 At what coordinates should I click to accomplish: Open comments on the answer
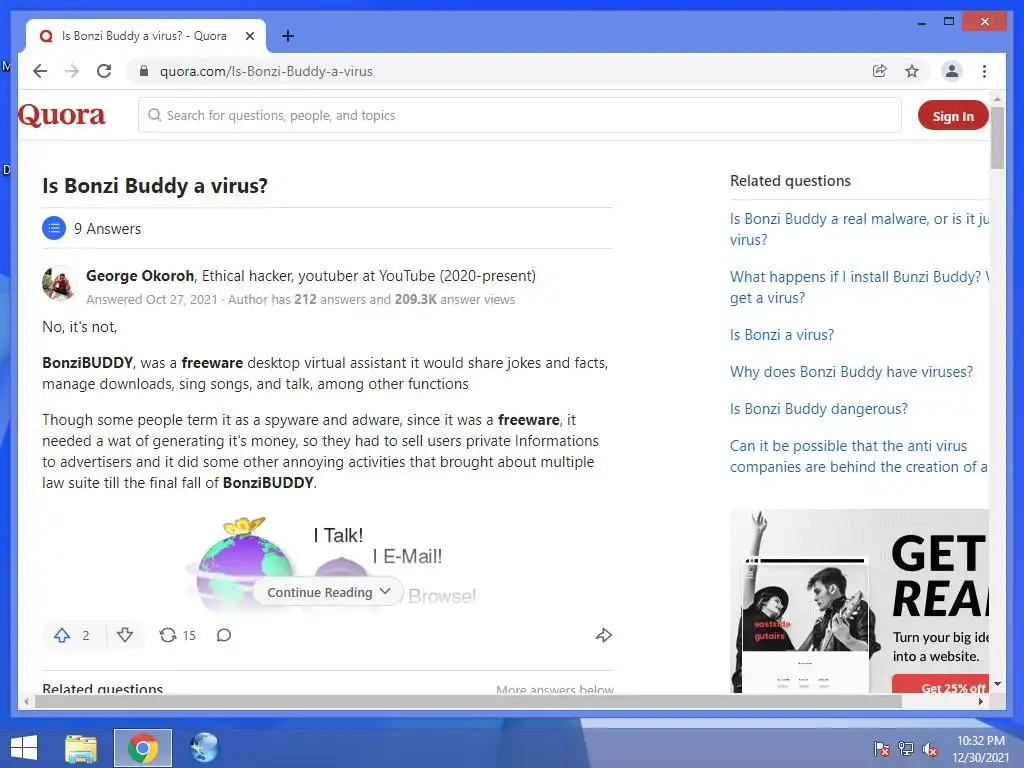224,635
